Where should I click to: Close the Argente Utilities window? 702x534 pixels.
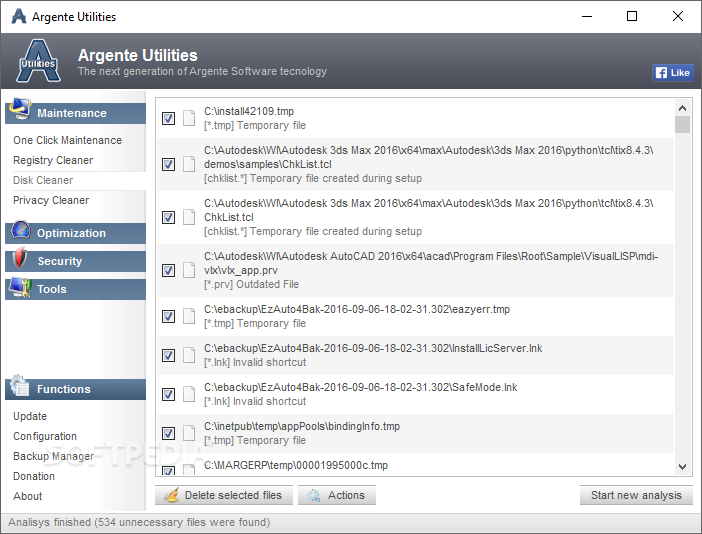678,17
